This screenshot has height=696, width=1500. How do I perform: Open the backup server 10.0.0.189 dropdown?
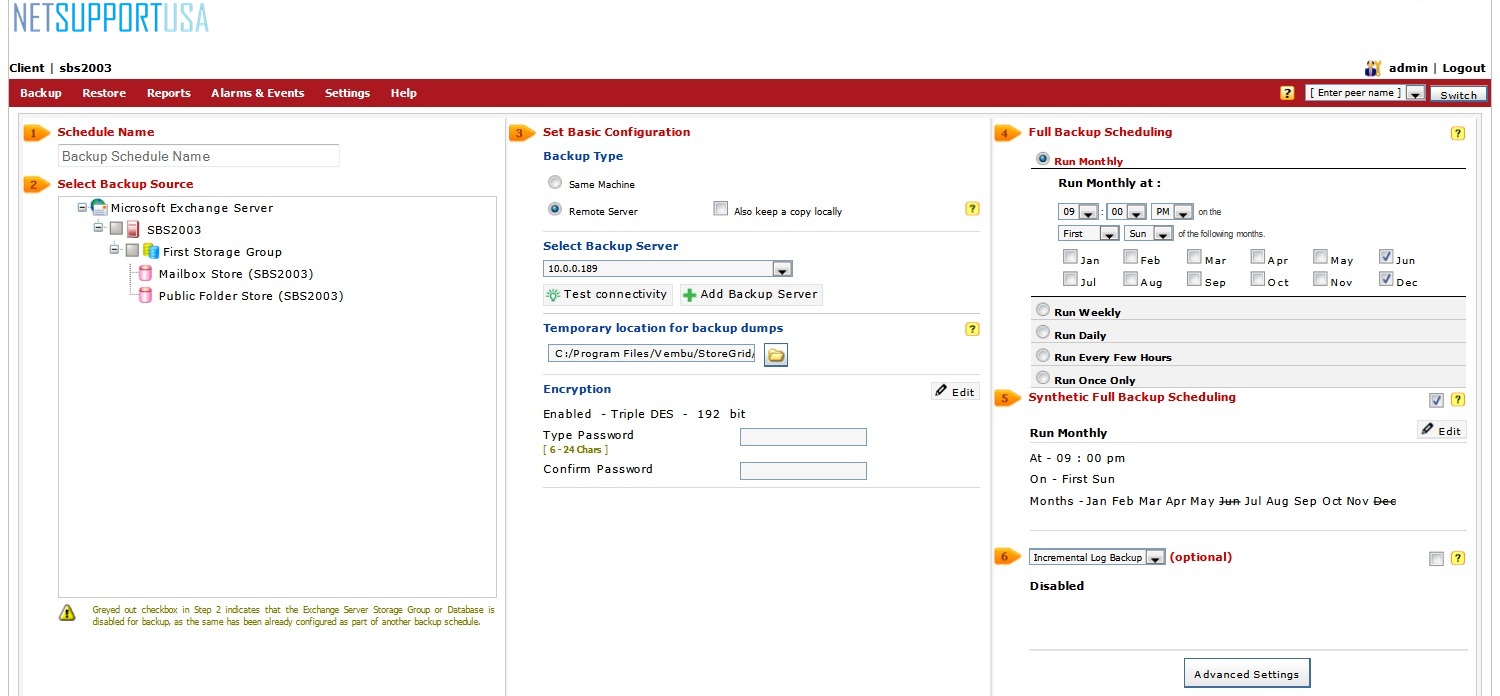(x=782, y=269)
